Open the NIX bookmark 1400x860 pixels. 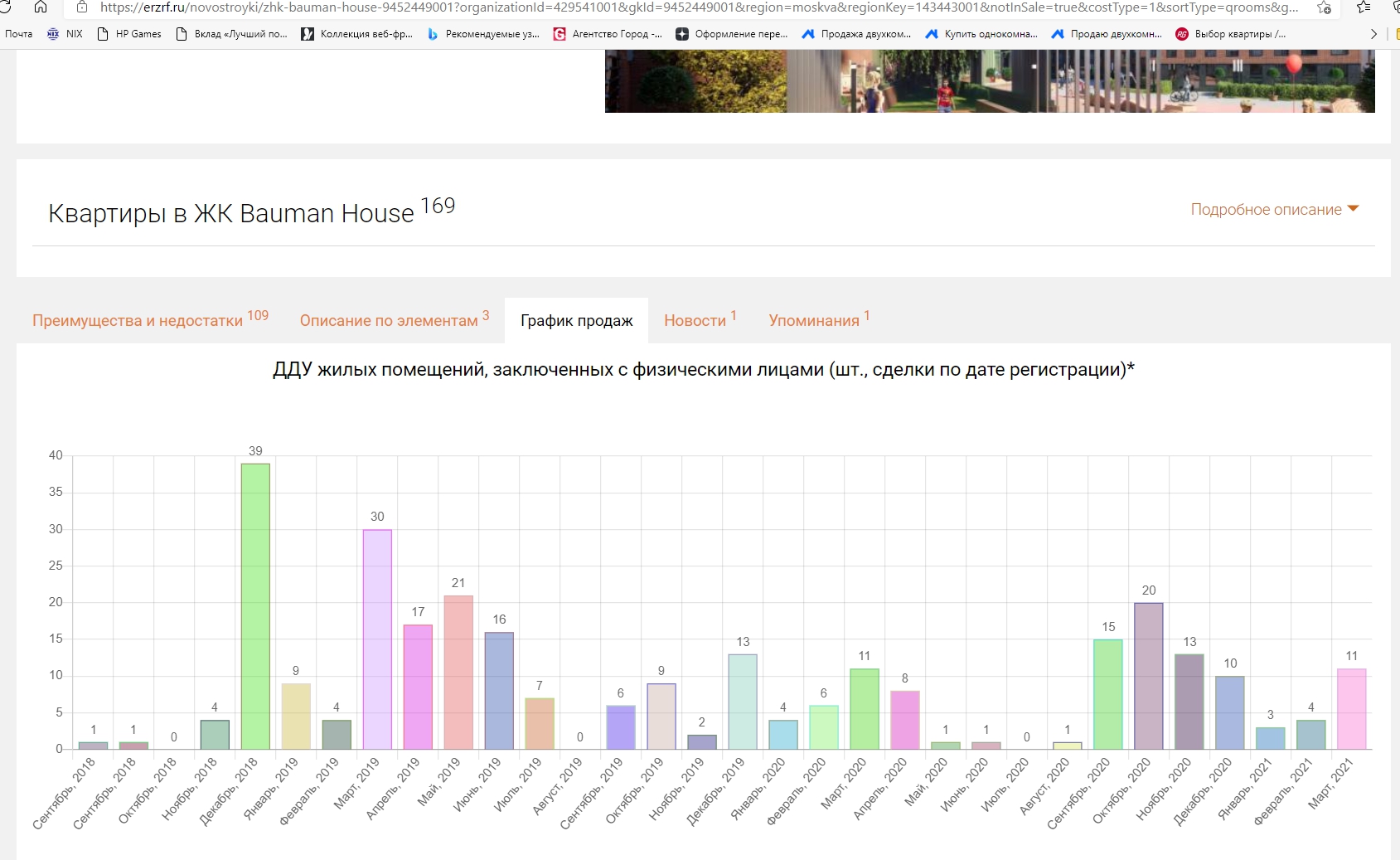pyautogui.click(x=65, y=34)
